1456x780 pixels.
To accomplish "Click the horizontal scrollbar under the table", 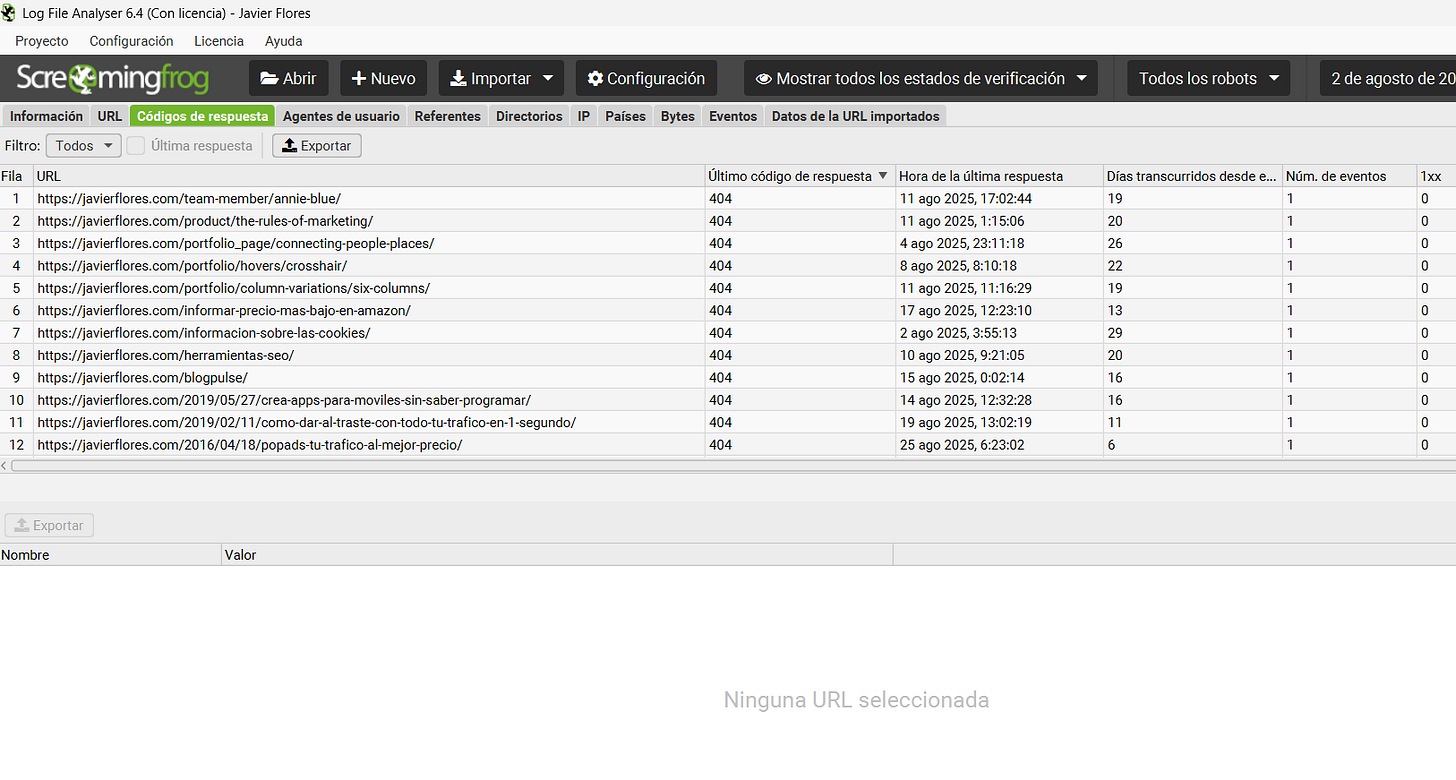I will [733, 466].
